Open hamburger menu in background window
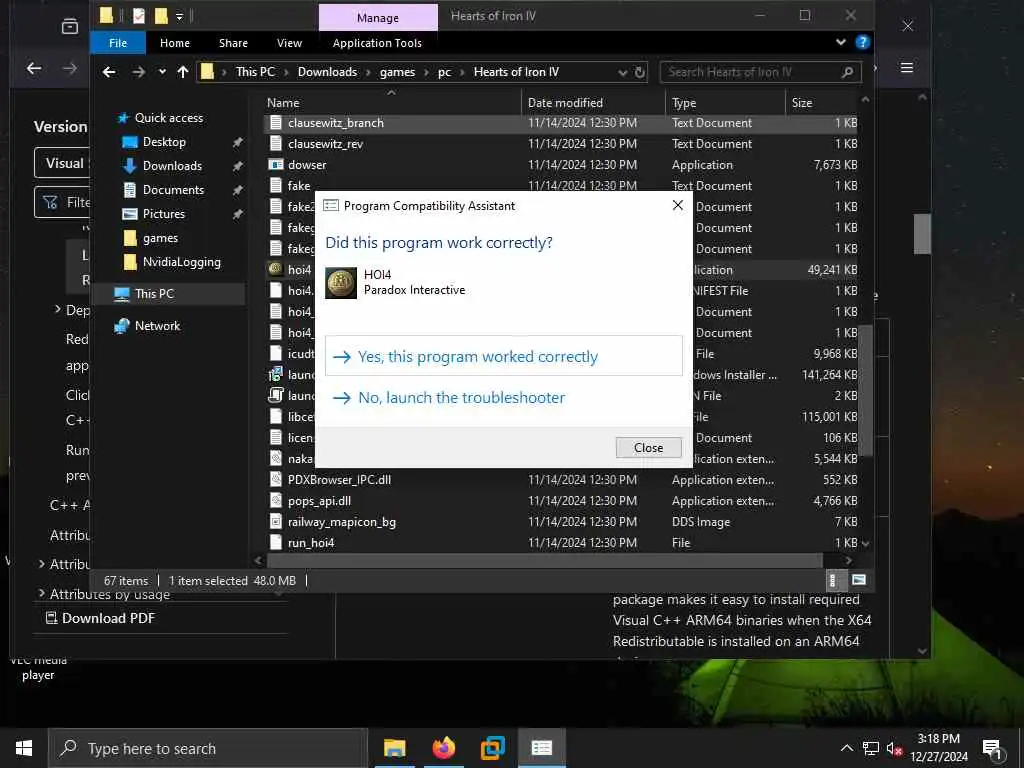This screenshot has width=1024, height=768. click(x=906, y=67)
